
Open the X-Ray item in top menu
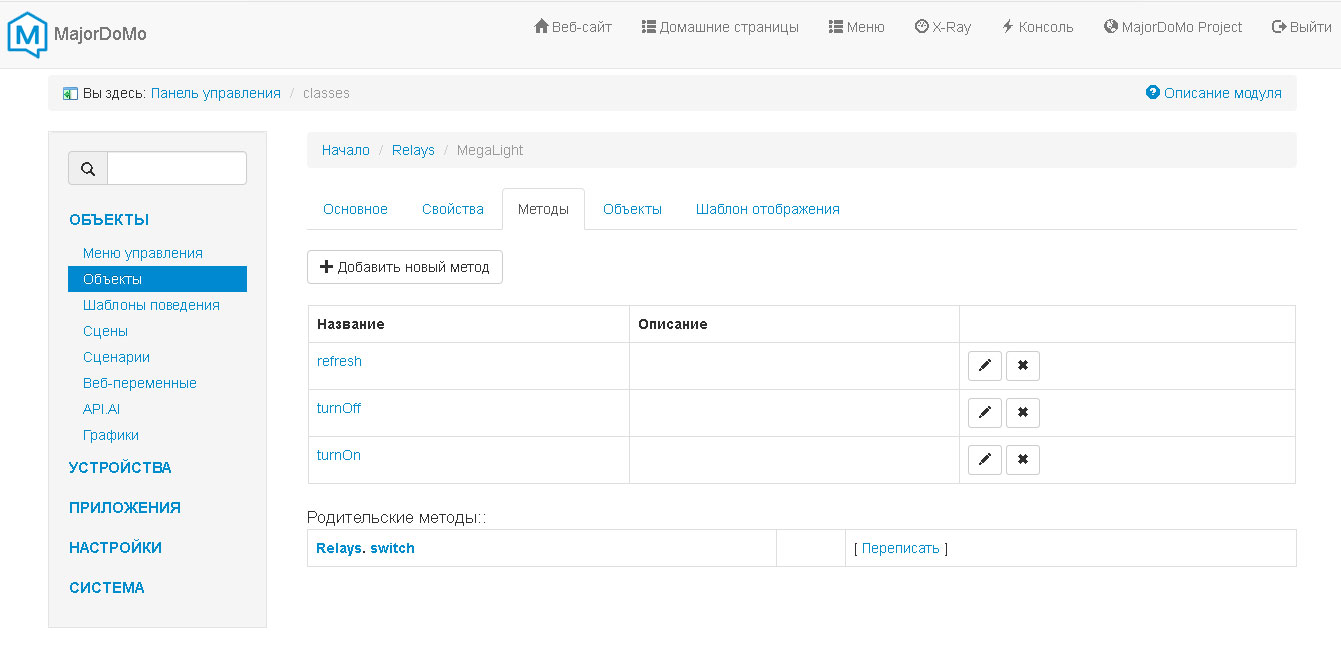coord(942,27)
